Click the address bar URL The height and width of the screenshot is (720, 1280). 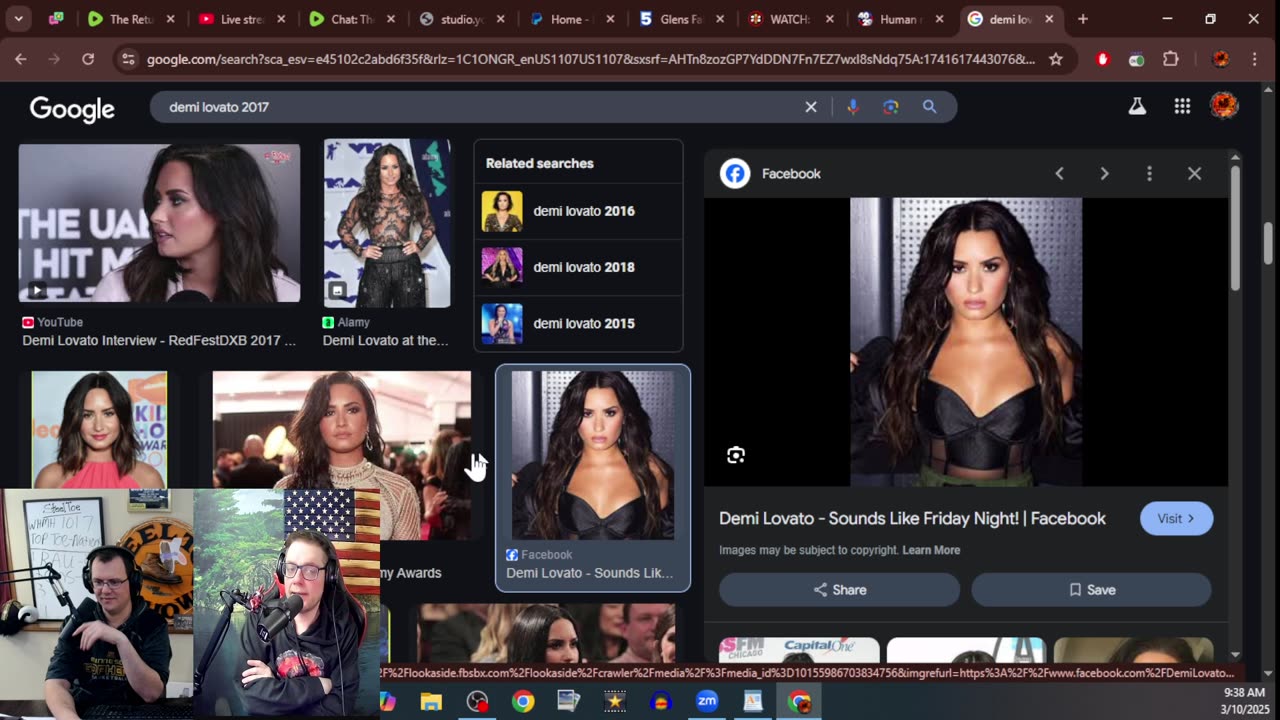590,60
